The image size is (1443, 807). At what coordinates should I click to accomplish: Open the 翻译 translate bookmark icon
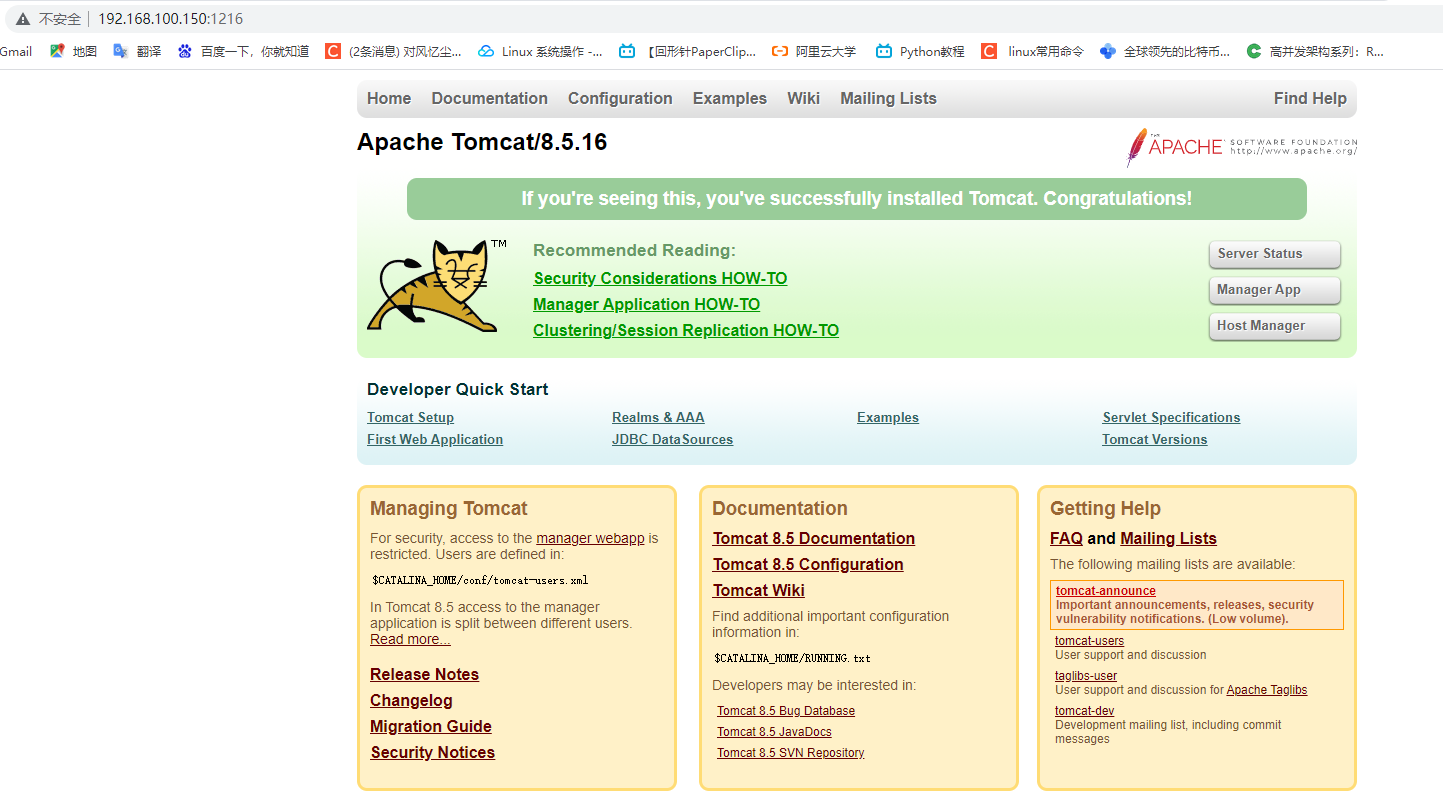[x=121, y=51]
